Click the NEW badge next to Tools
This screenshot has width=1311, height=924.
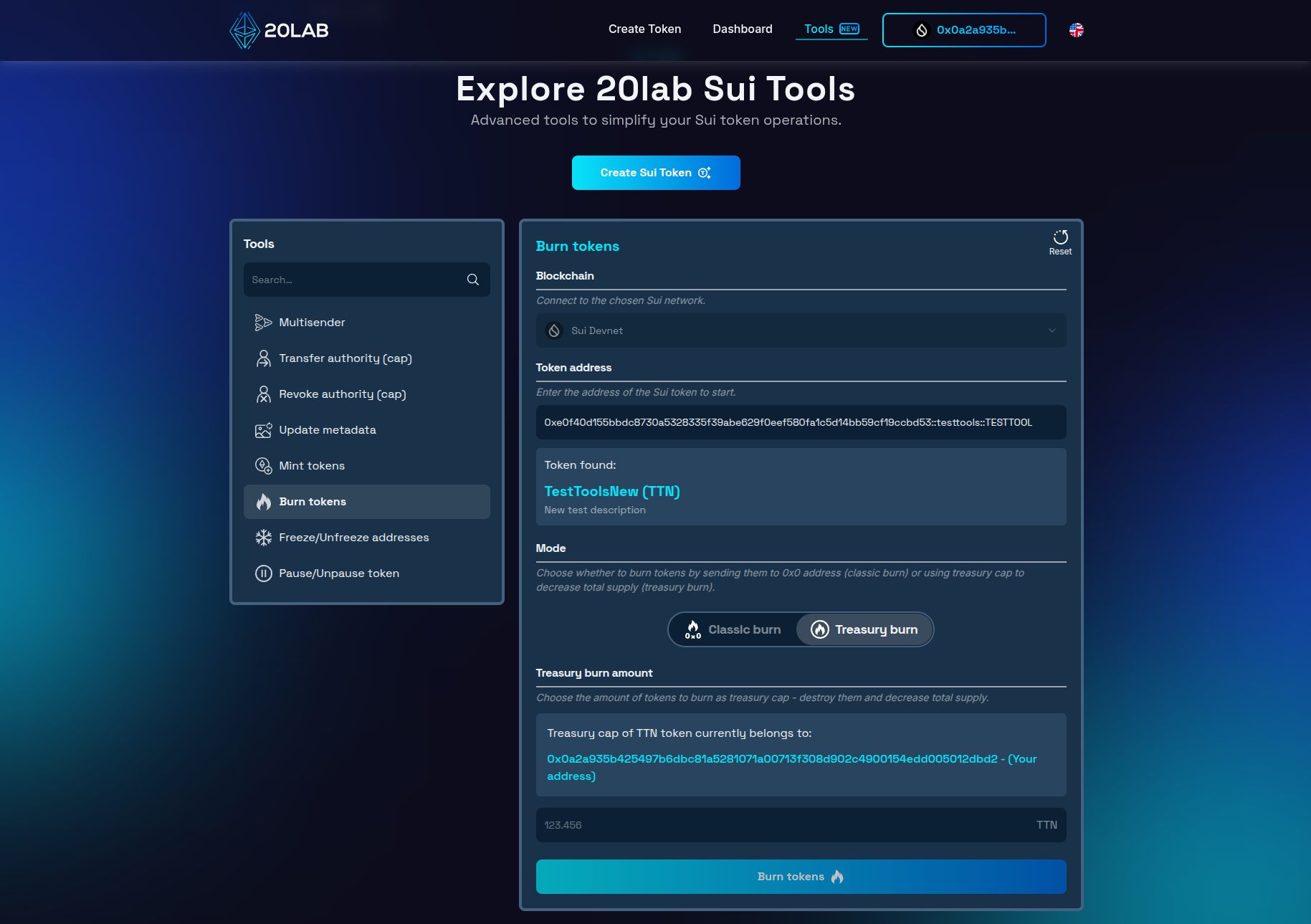[x=849, y=29]
